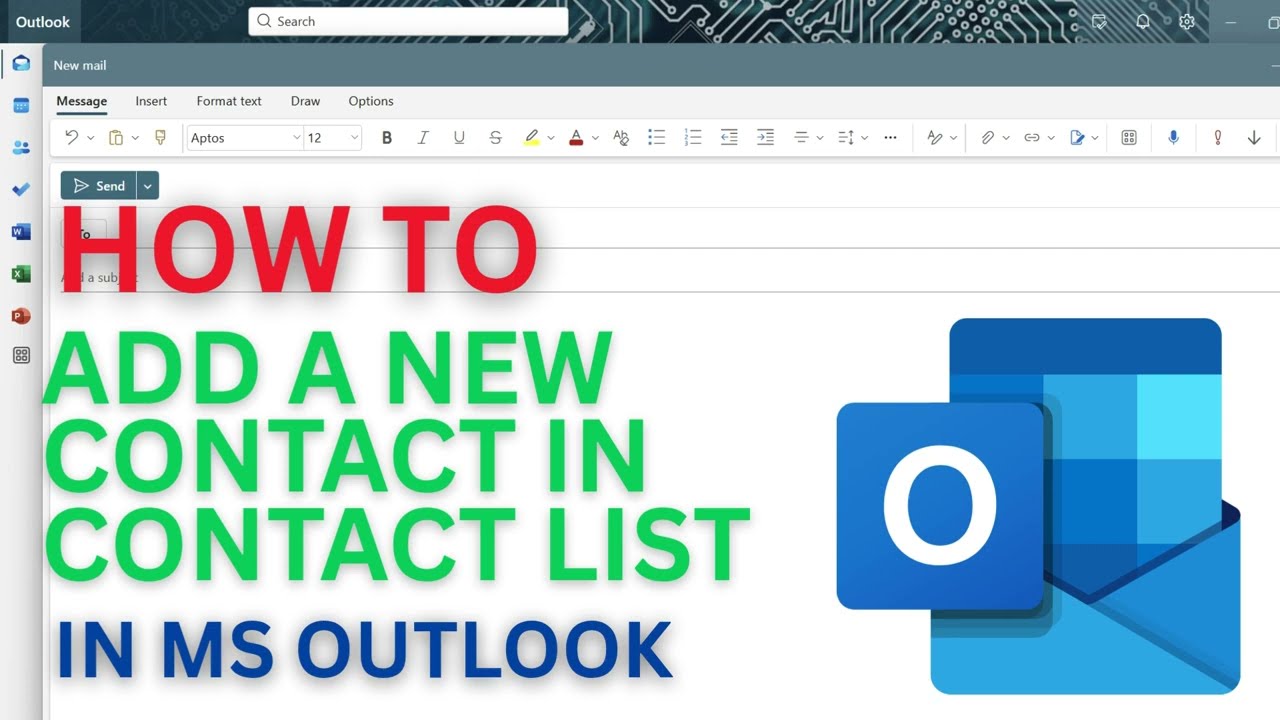Click the line spacing icon

click(x=845, y=138)
